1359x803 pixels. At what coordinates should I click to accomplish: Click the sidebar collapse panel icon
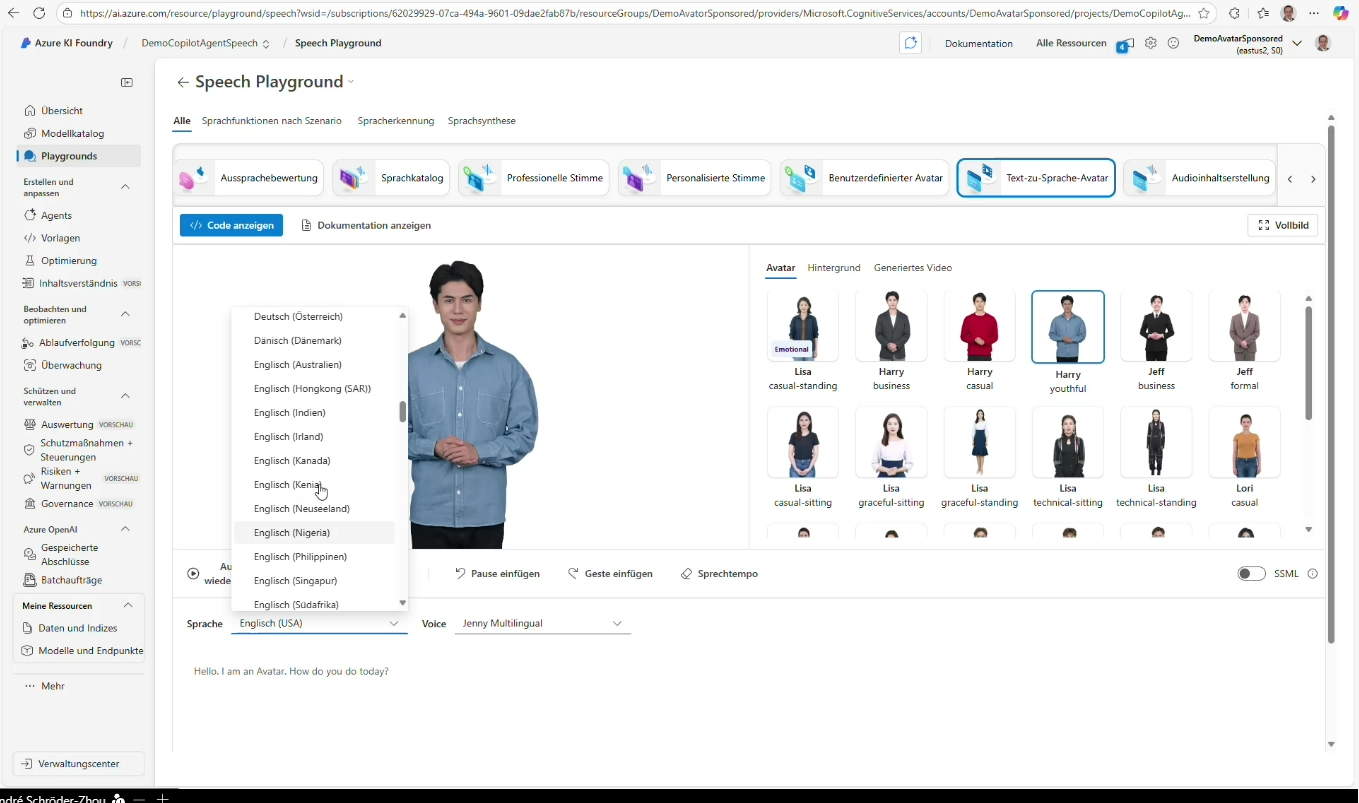pos(127,83)
